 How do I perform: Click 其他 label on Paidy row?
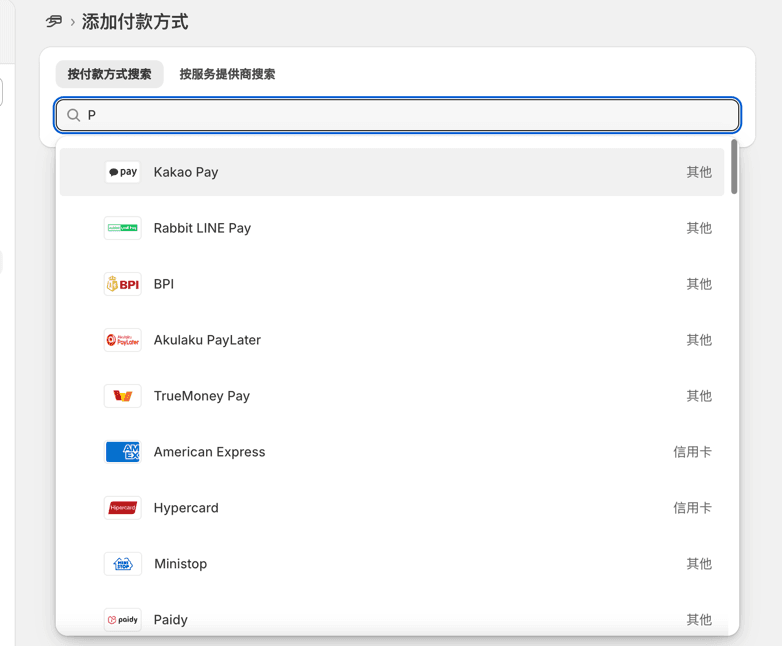[699, 620]
